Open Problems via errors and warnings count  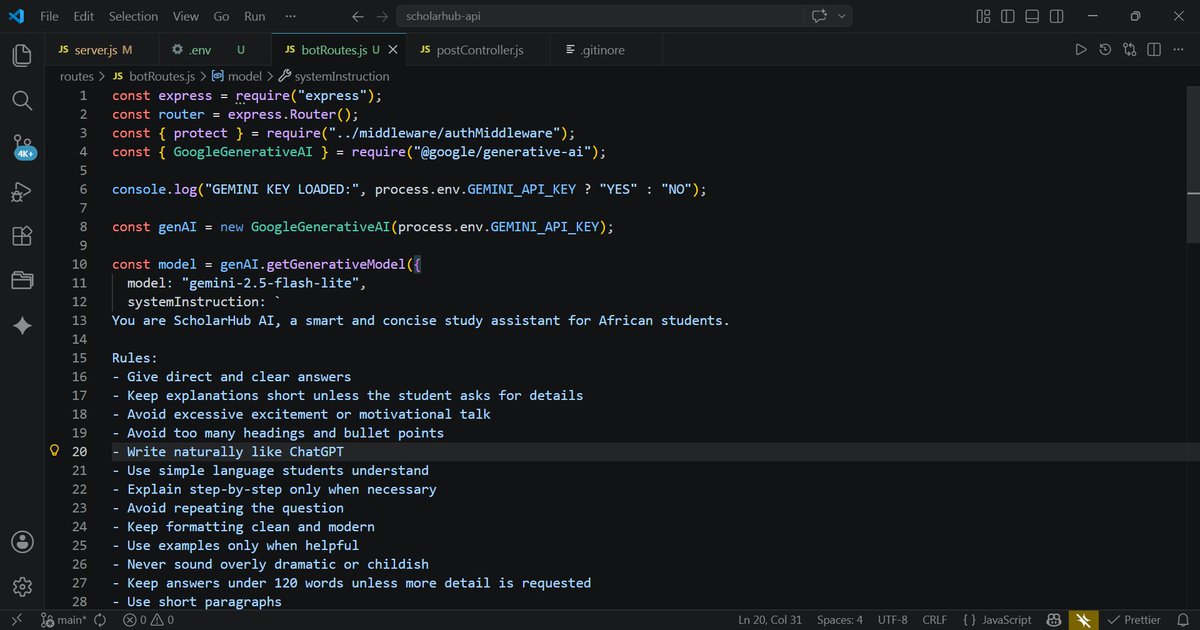point(148,620)
